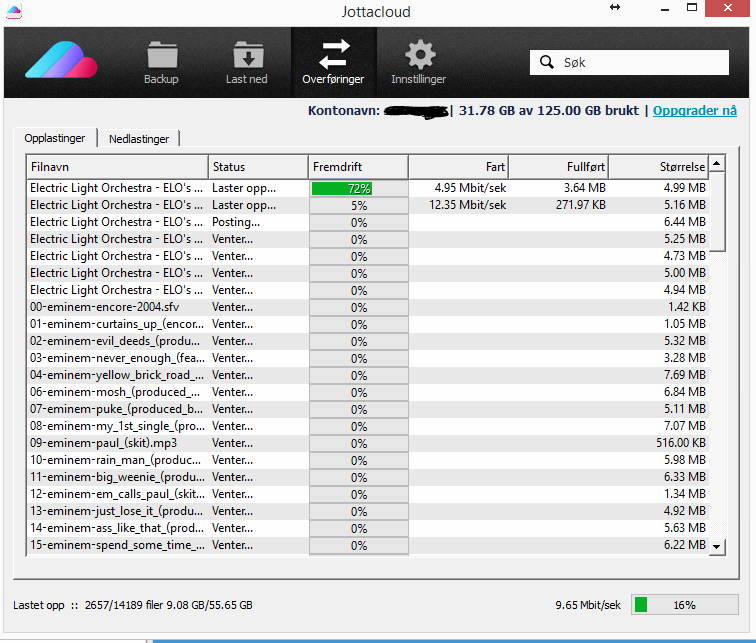This screenshot has height=643, width=756.
Task: Click the double-arrow icon in title bar
Action: pos(615,7)
